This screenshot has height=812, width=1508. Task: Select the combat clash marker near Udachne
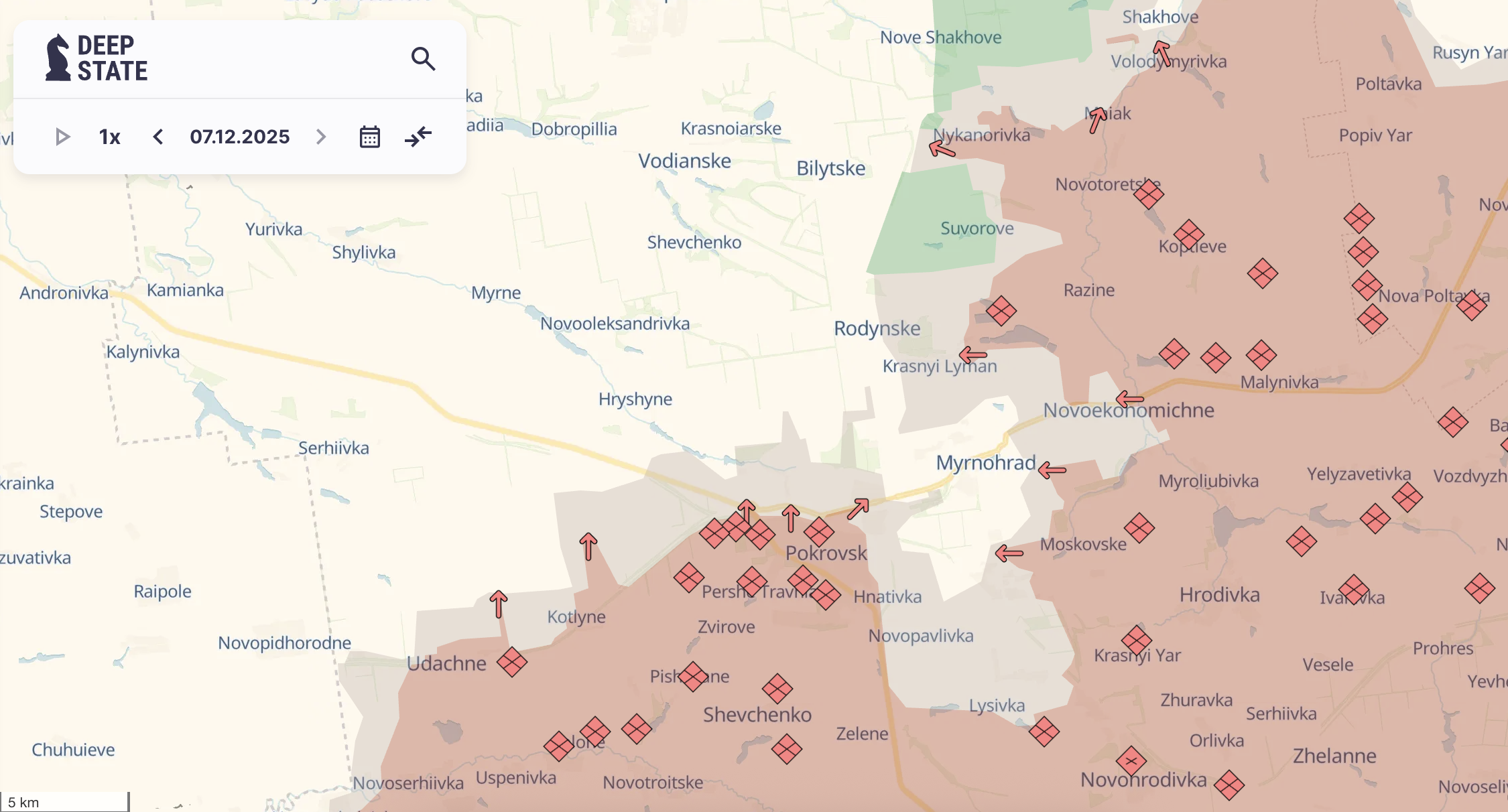click(x=511, y=663)
